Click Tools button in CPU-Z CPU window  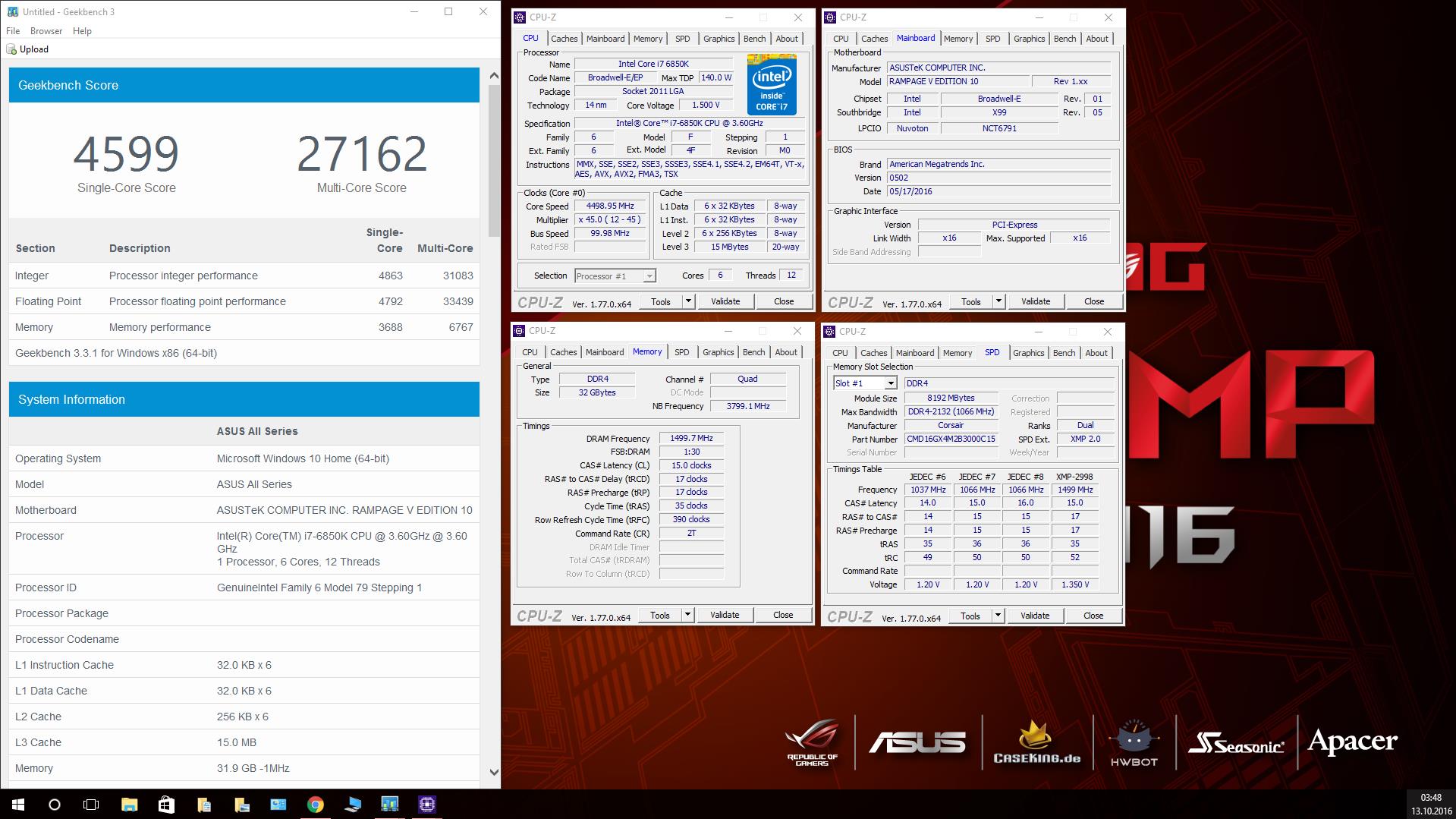point(661,301)
